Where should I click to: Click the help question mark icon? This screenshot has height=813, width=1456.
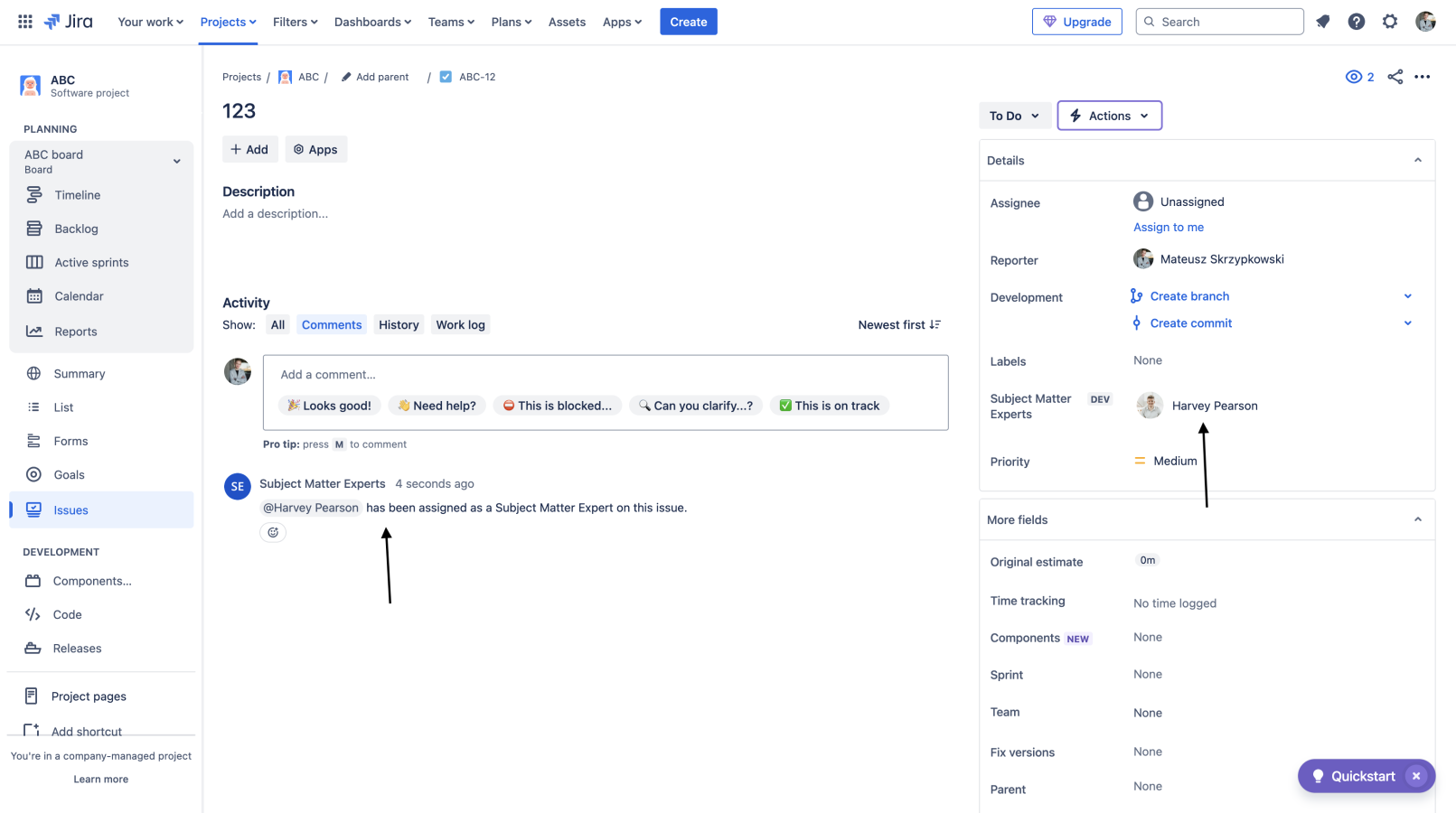click(1357, 22)
